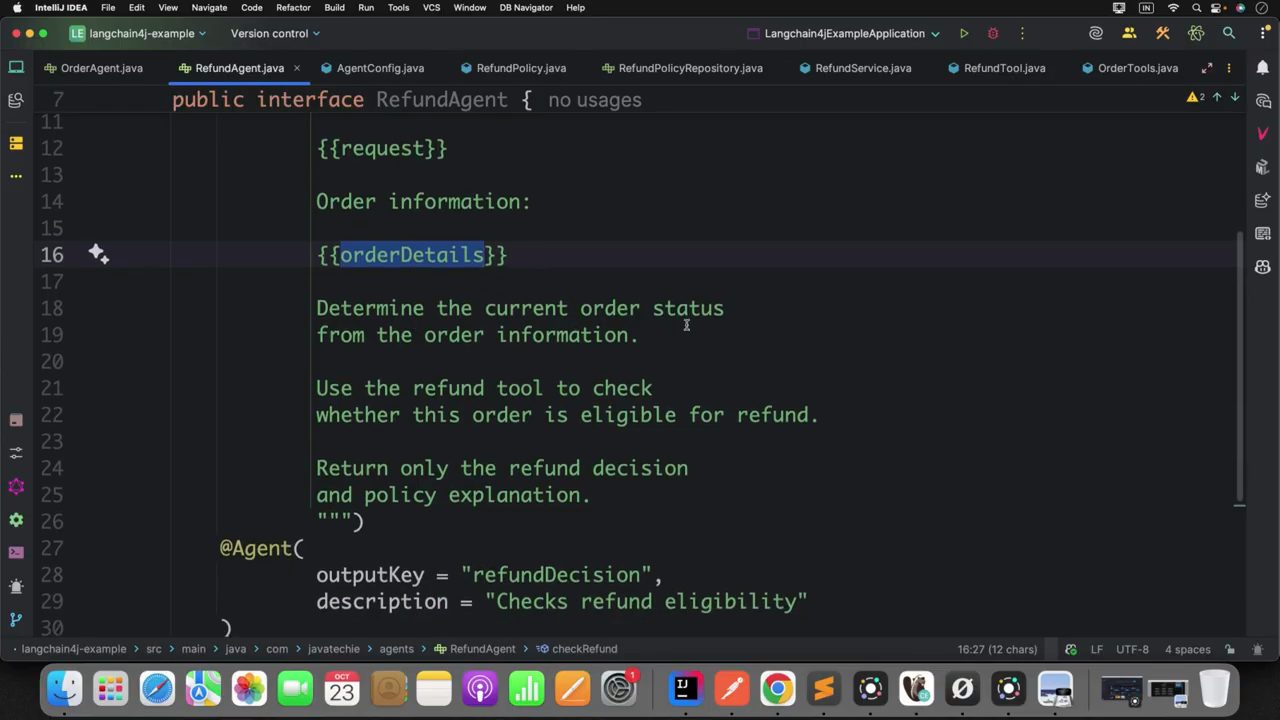The image size is (1280, 720).
Task: Open the langchain4j-example project dropdown
Action: point(137,33)
